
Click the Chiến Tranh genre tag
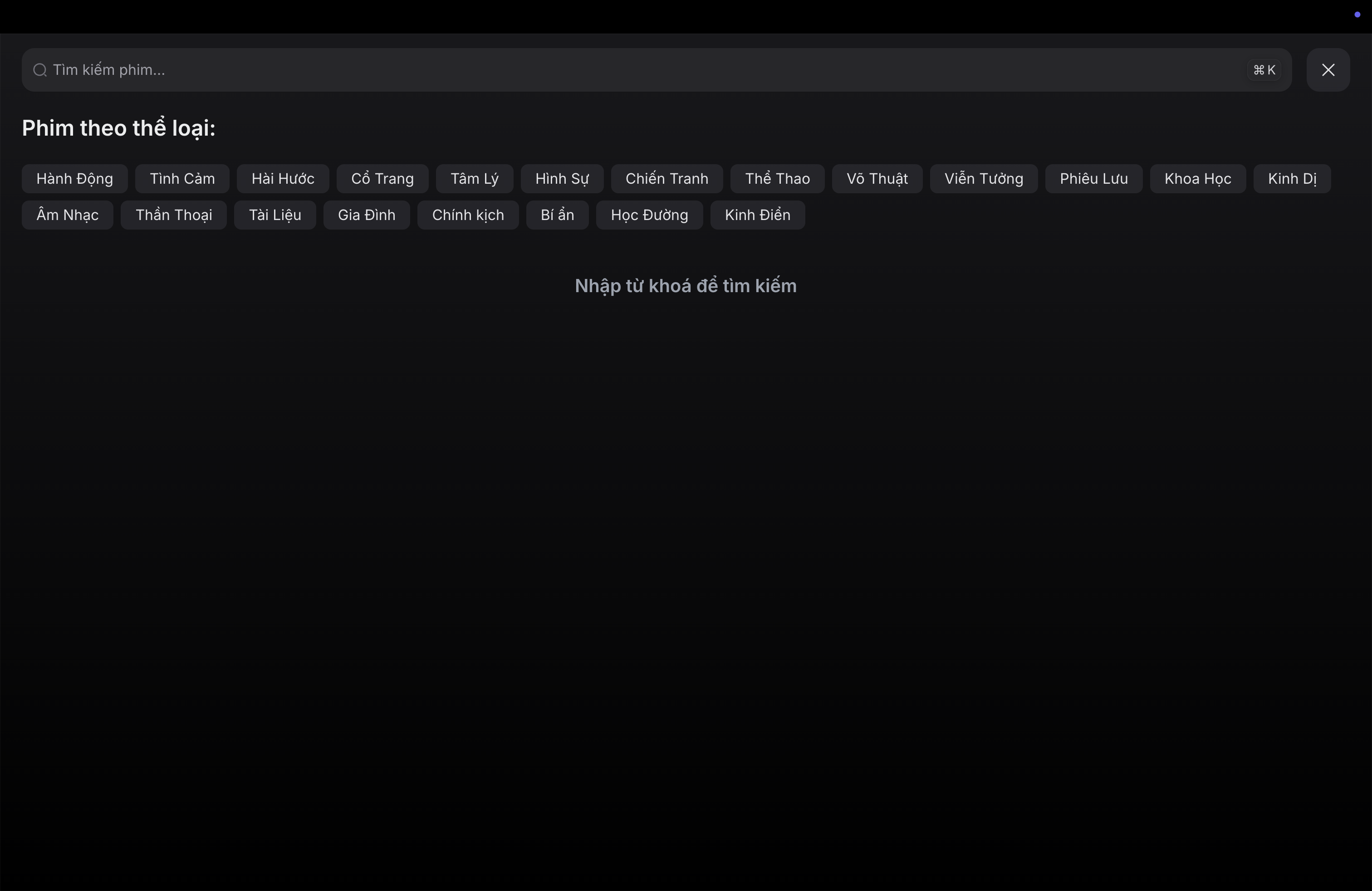pyautogui.click(x=666, y=179)
